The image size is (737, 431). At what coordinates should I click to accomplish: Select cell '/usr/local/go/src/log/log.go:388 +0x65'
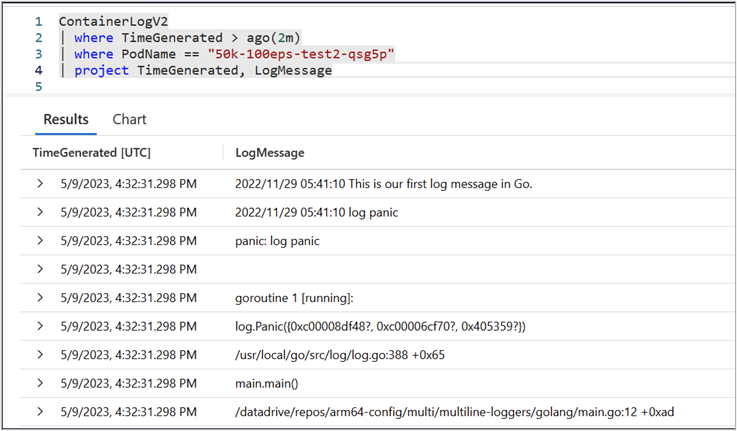tap(340, 355)
